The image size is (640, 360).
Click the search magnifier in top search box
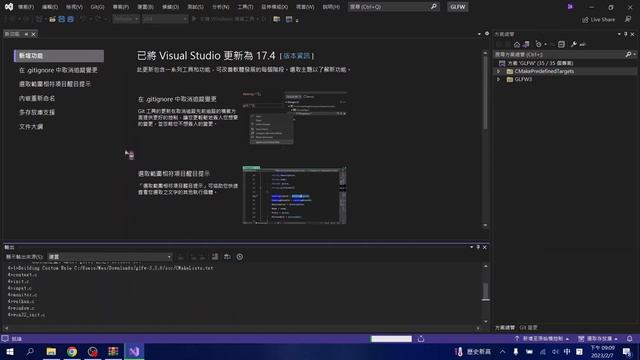433,7
